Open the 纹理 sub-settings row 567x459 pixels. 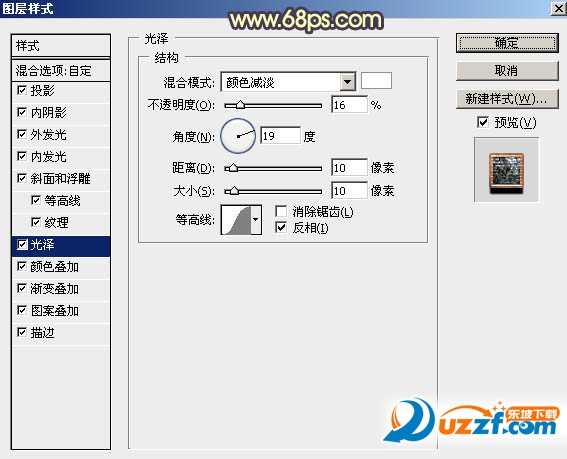61,222
